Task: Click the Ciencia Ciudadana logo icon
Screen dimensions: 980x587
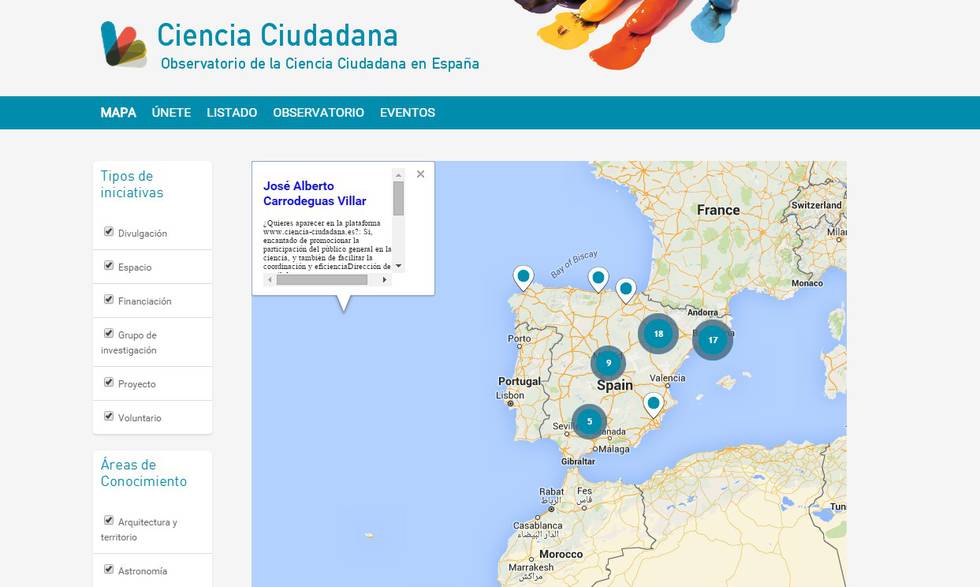Action: 123,45
